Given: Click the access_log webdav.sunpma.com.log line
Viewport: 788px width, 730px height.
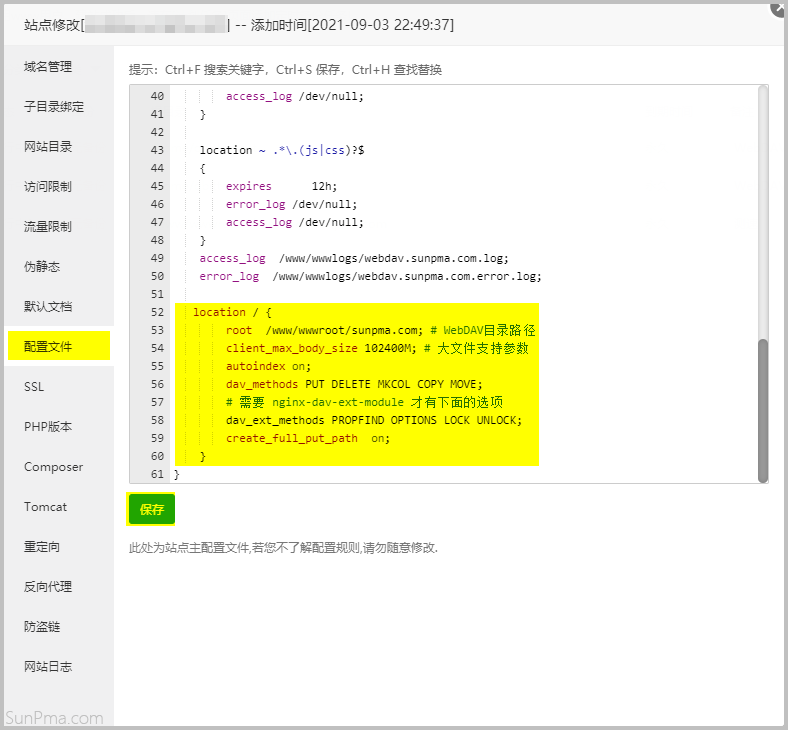Looking at the screenshot, I should click(354, 258).
